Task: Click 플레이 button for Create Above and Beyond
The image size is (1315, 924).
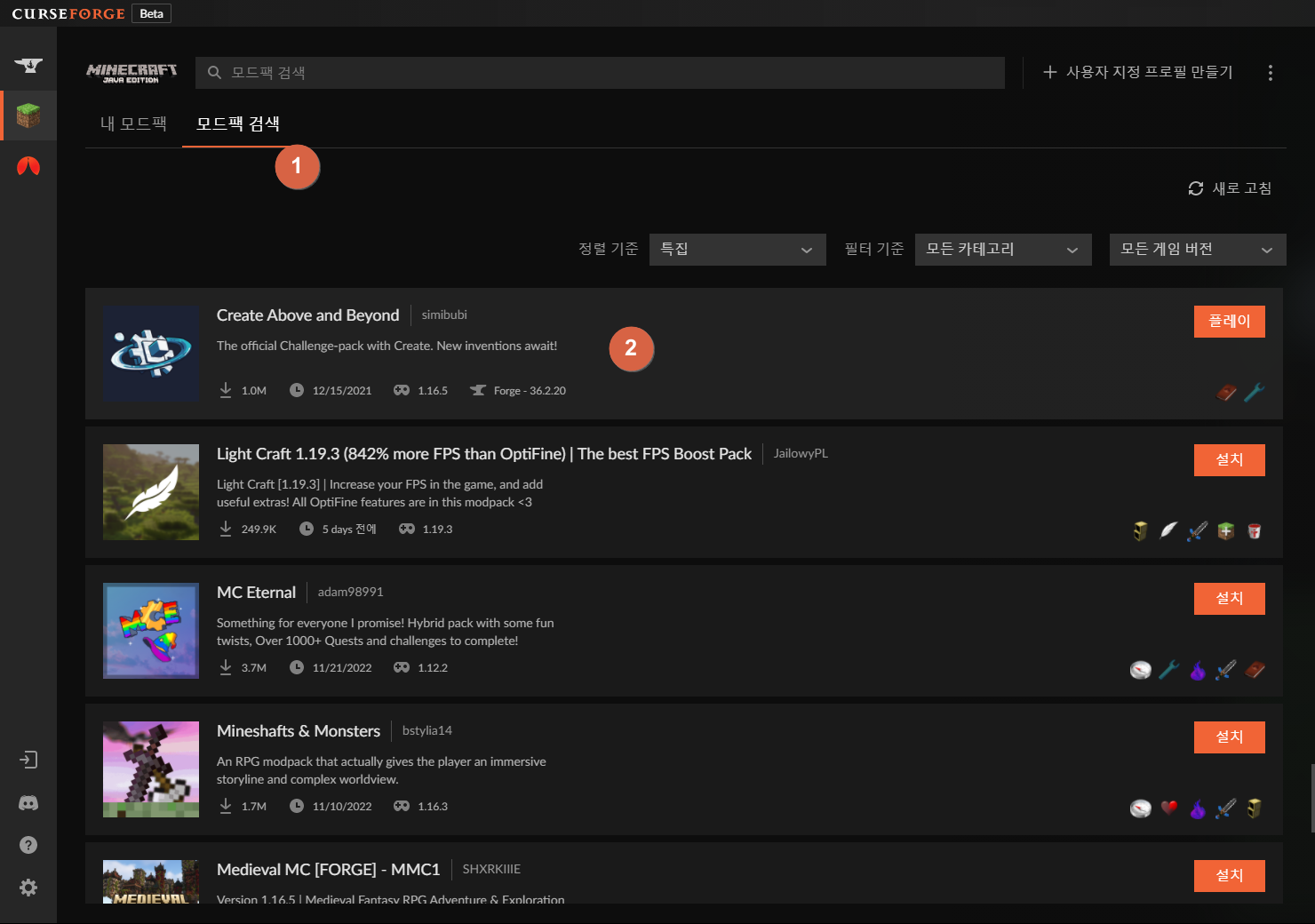Action: (1230, 322)
